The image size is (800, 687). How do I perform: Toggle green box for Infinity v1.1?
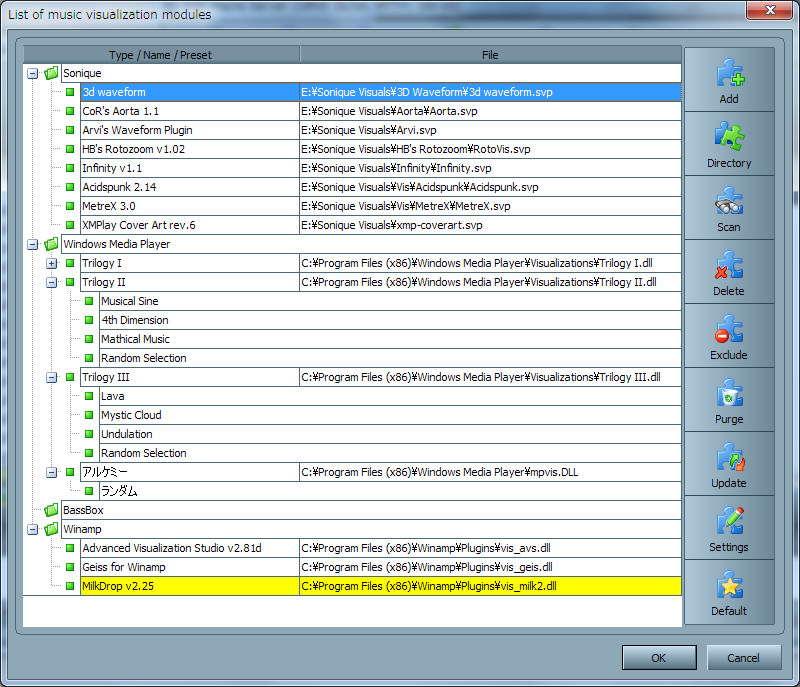(x=70, y=168)
